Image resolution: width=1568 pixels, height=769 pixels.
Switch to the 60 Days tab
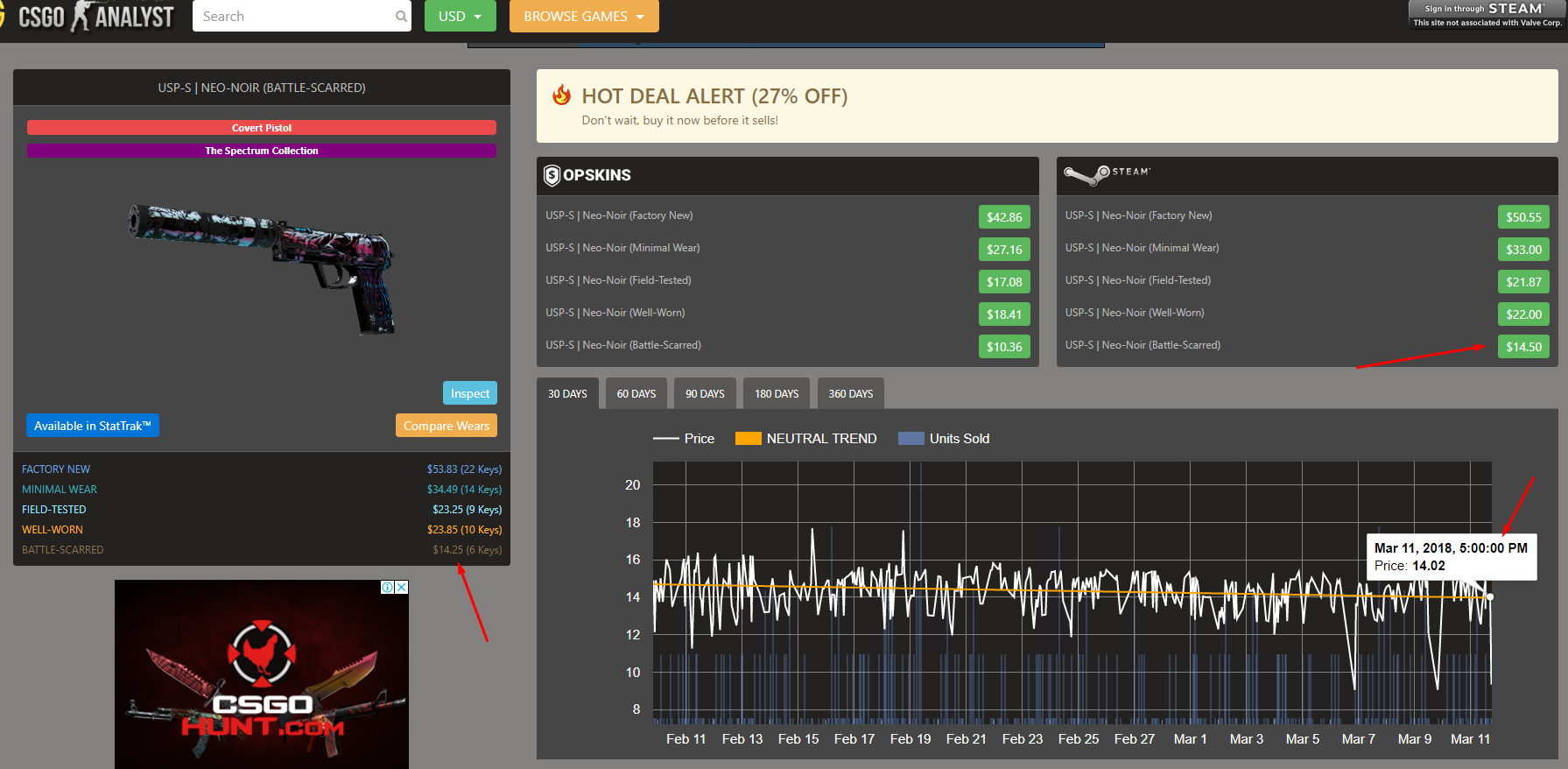[636, 393]
